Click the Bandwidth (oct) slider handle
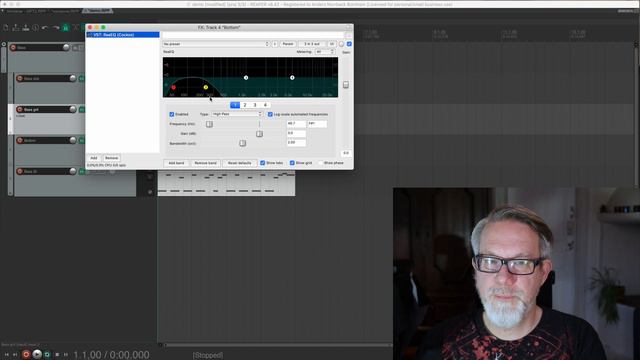The height and width of the screenshot is (360, 640). tap(242, 143)
